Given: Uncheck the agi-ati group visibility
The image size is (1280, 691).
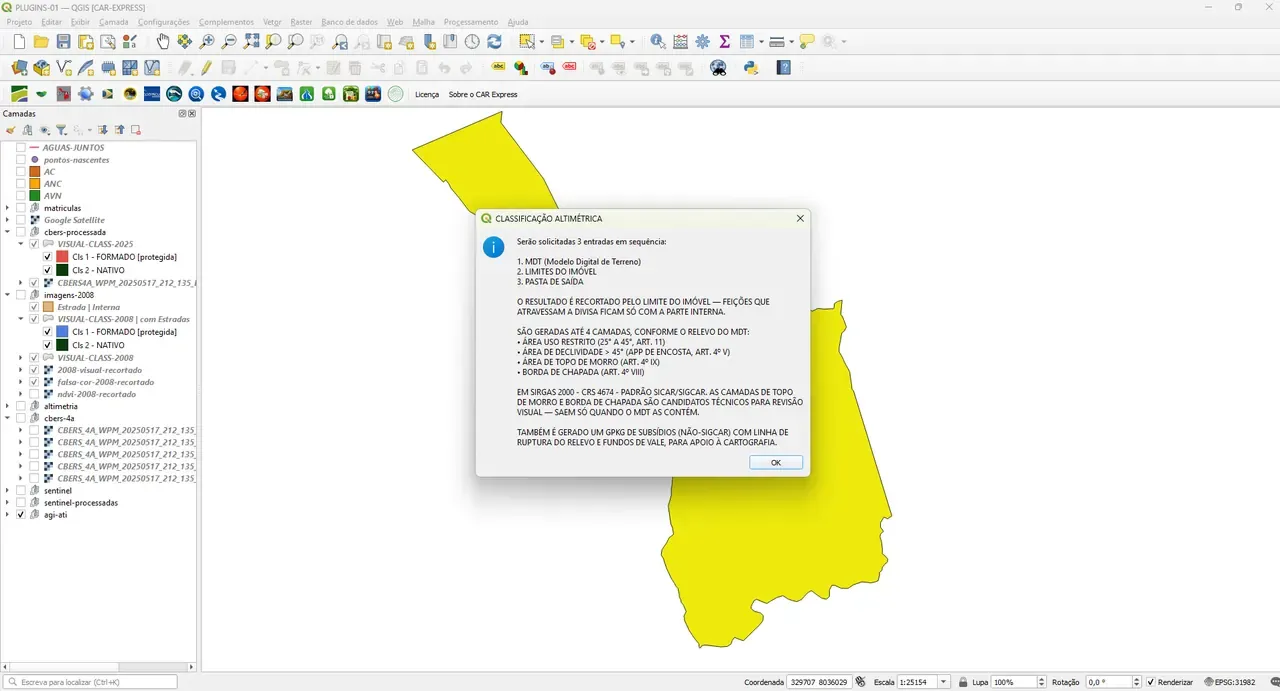Looking at the screenshot, I should point(20,515).
